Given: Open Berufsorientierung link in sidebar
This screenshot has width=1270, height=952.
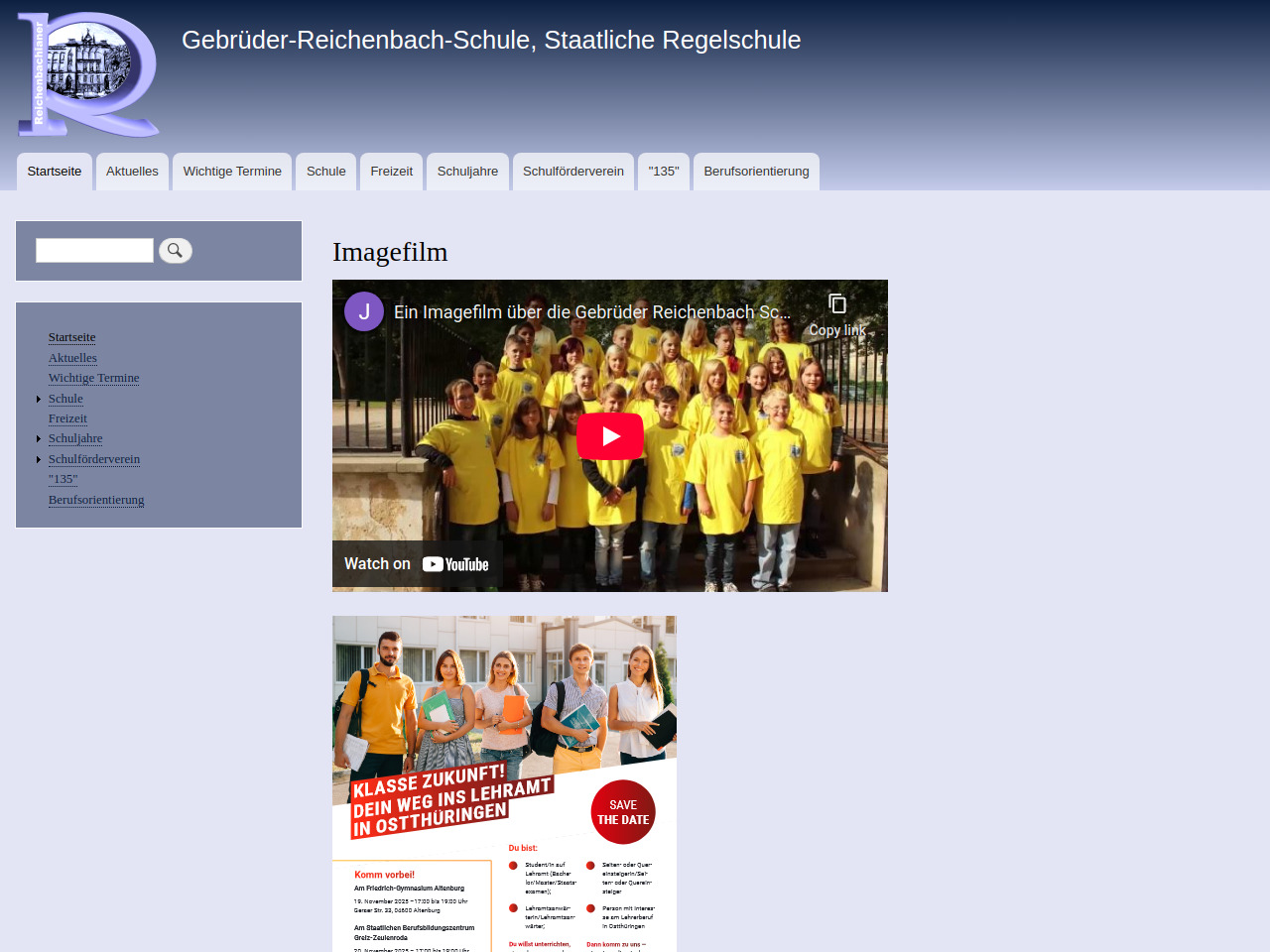Looking at the screenshot, I should coord(96,500).
